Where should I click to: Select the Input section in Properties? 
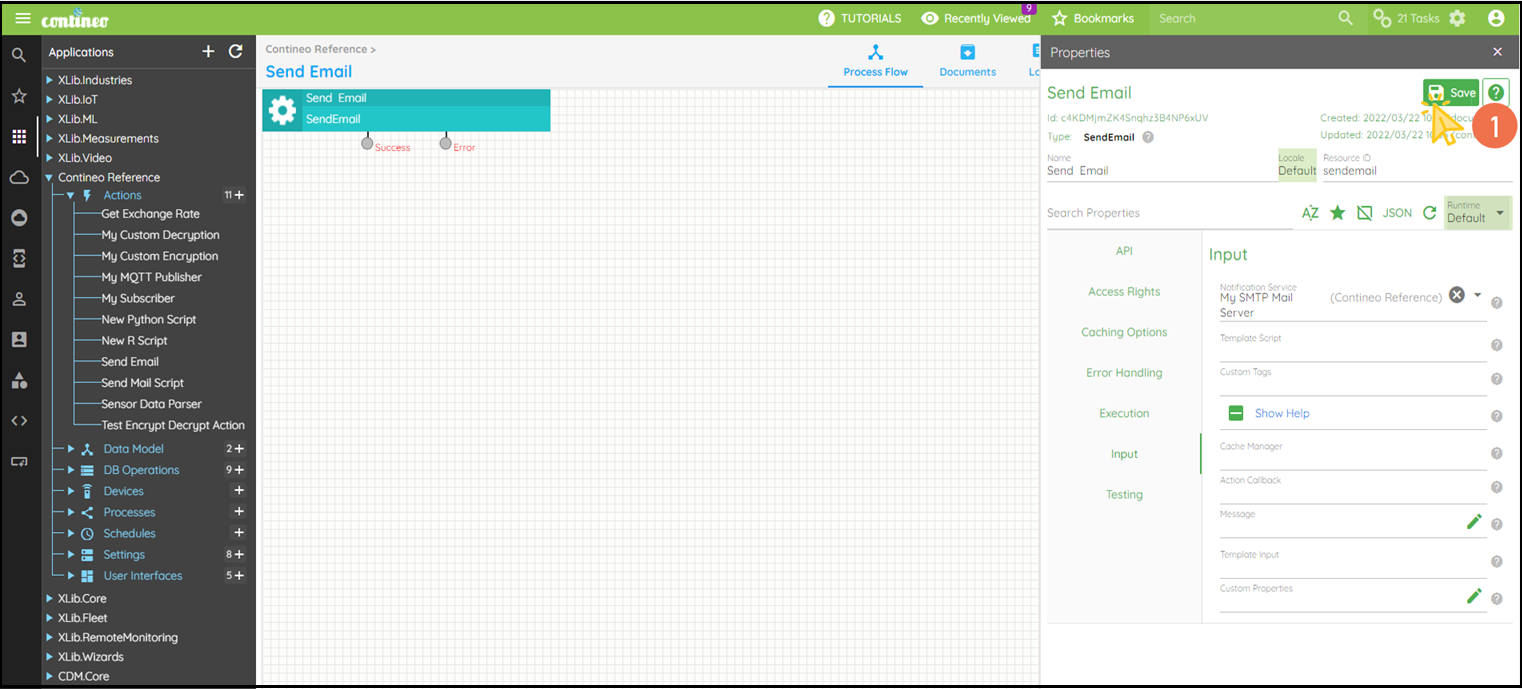point(1124,453)
